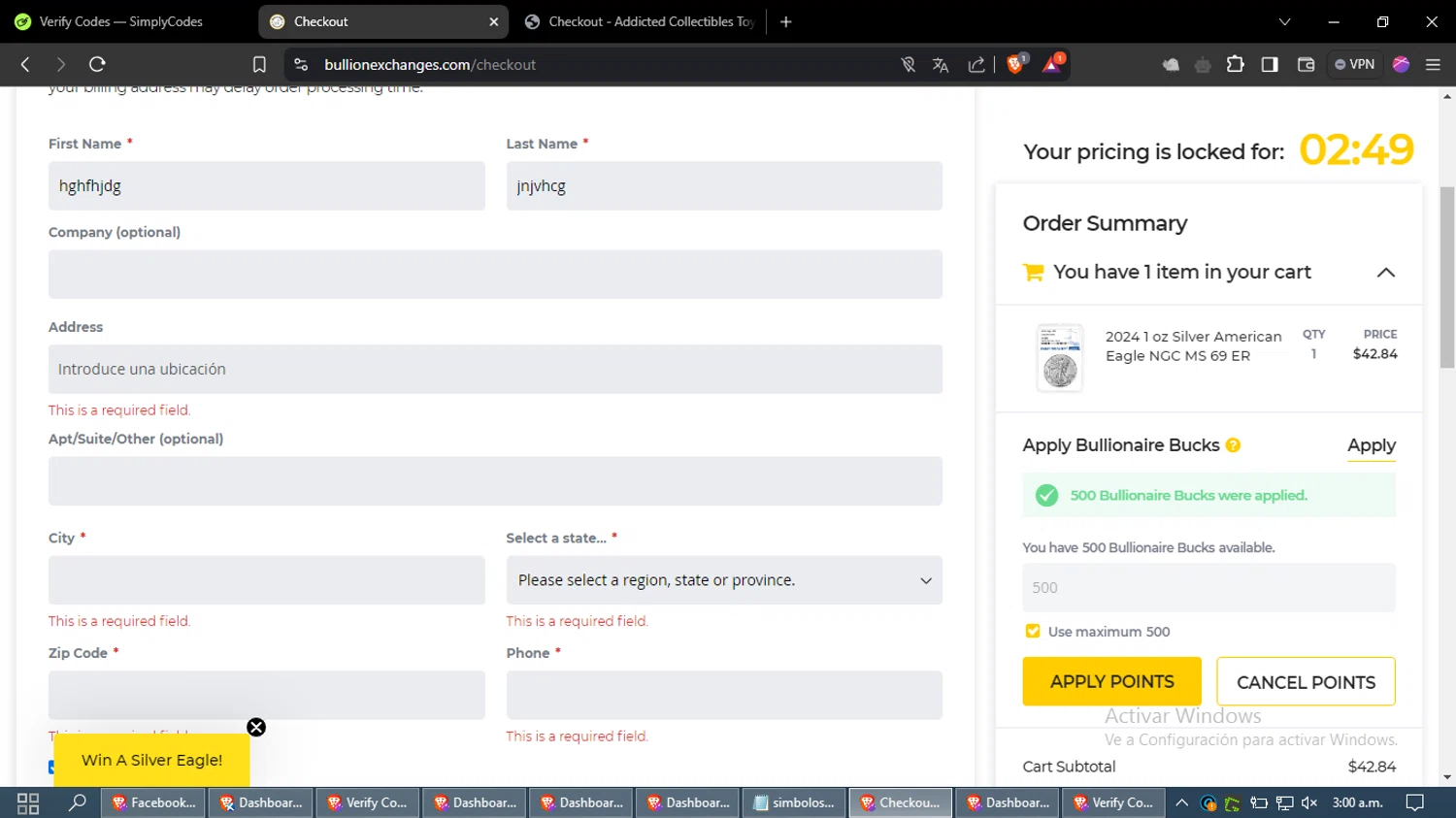Screen dimensions: 1456x818
Task: Click the Bullionaire Bucks amount field
Action: [x=1208, y=587]
